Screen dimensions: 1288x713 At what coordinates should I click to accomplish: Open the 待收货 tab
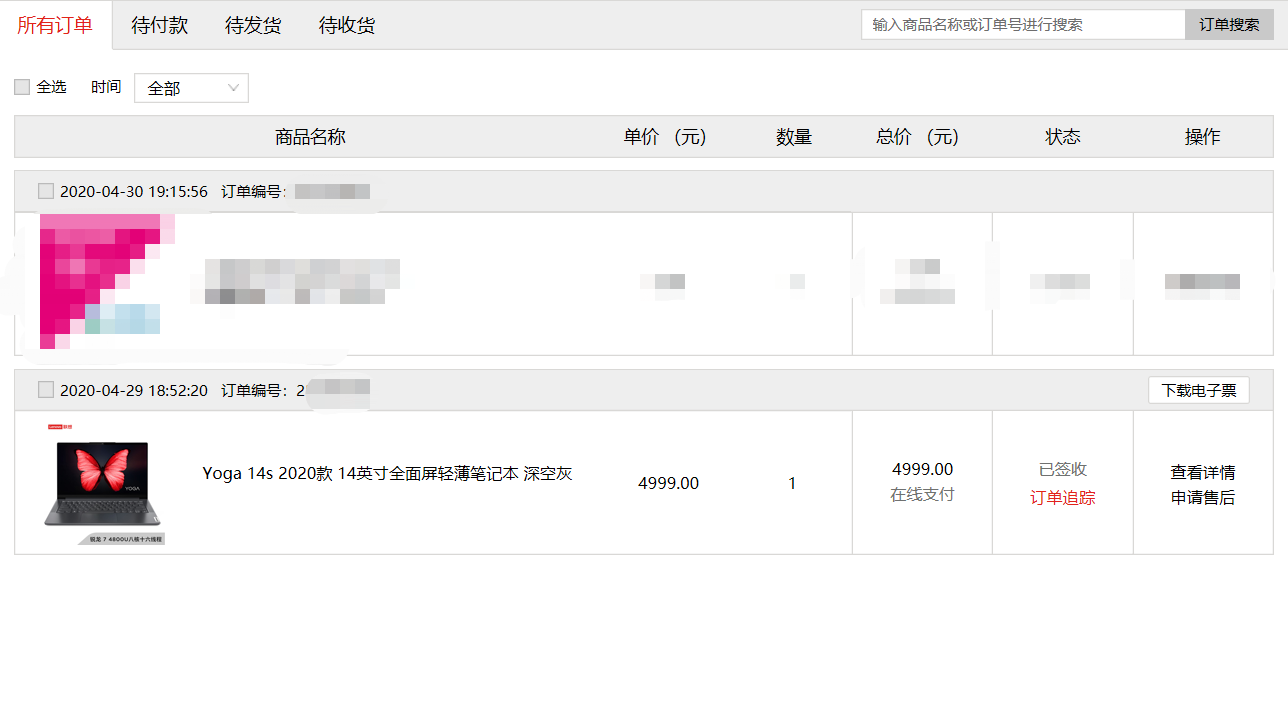pos(347,25)
